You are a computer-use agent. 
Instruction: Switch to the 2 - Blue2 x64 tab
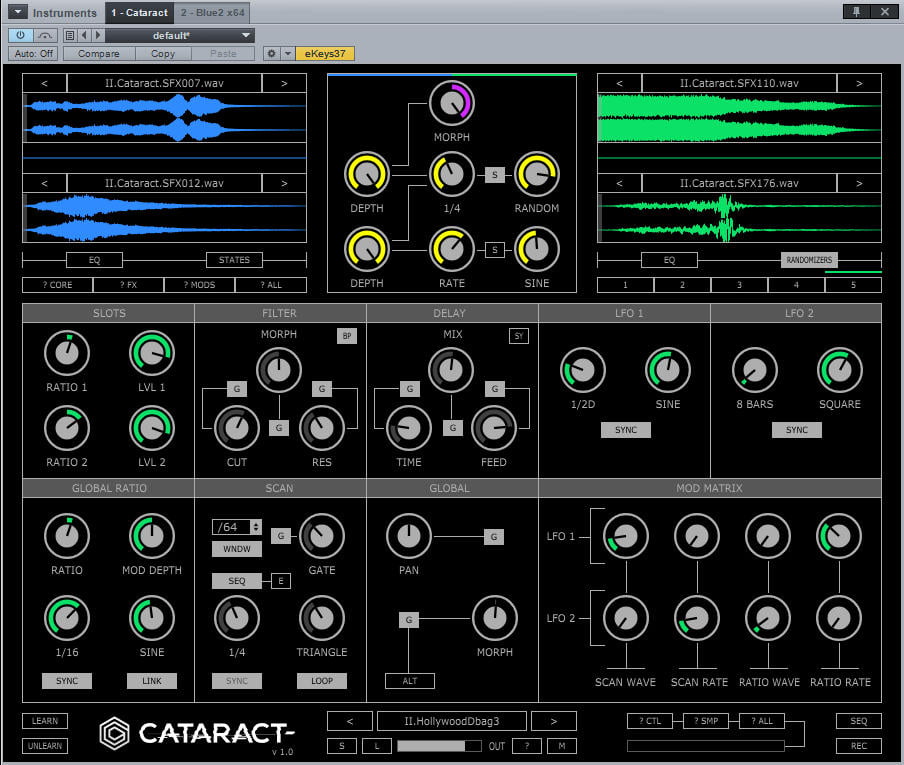pyautogui.click(x=212, y=12)
